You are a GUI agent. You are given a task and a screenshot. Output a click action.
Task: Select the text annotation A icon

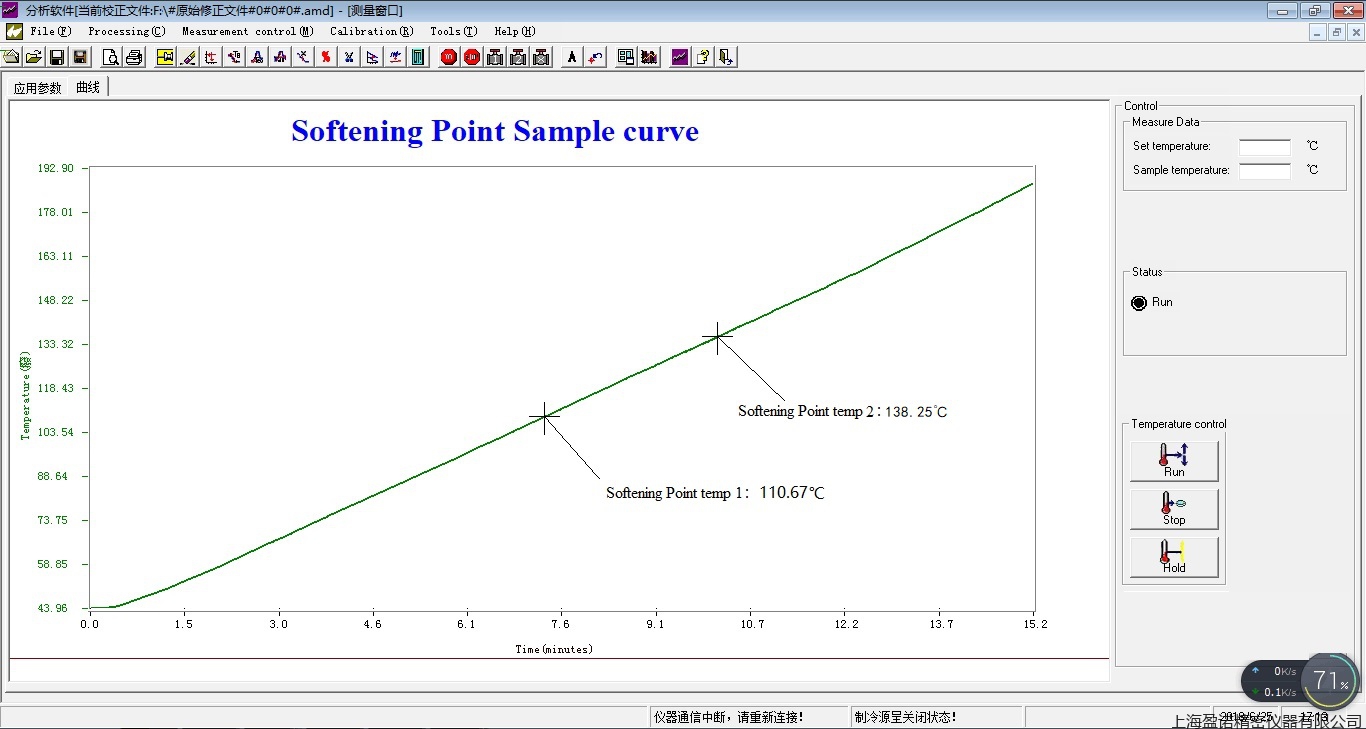(x=571, y=57)
